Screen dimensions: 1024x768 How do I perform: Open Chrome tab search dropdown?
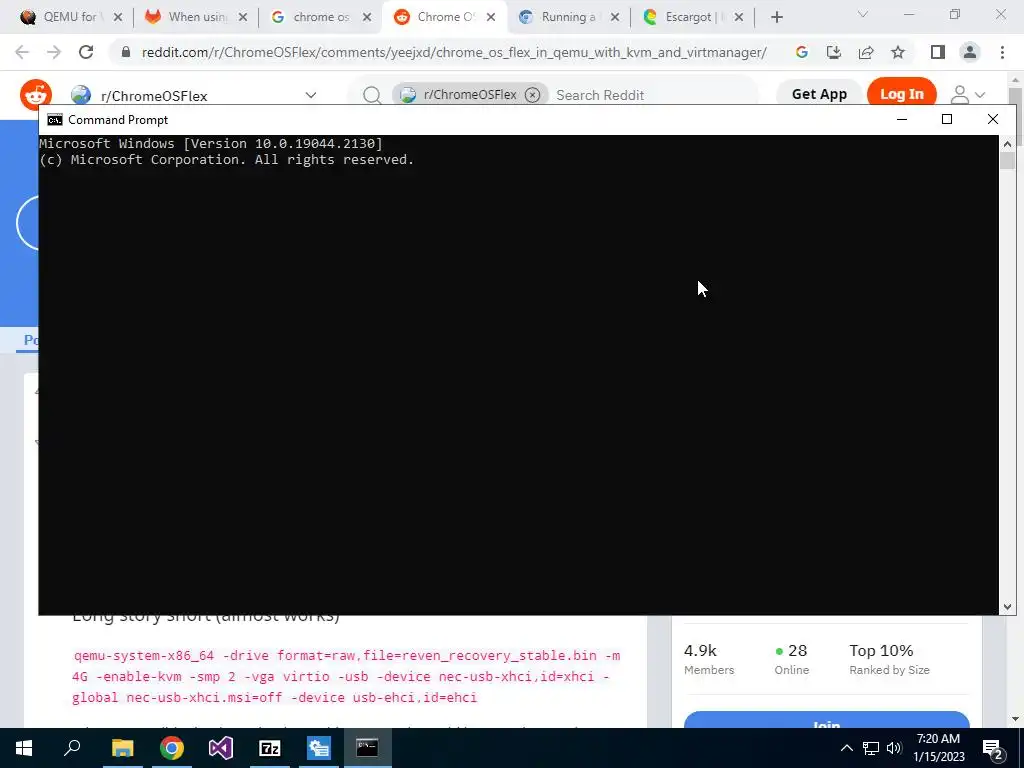[x=863, y=14]
